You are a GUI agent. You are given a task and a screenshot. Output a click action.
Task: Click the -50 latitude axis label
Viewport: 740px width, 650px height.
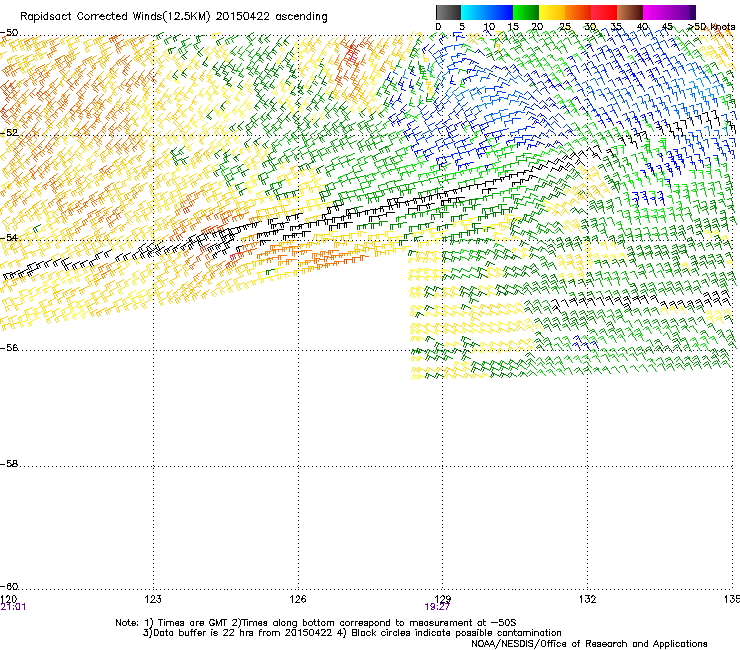(10, 33)
